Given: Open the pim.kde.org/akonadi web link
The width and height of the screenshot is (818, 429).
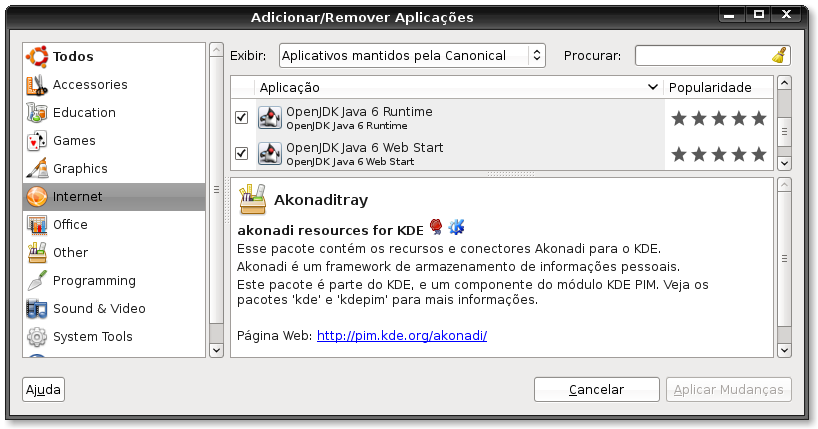Looking at the screenshot, I should [x=402, y=336].
